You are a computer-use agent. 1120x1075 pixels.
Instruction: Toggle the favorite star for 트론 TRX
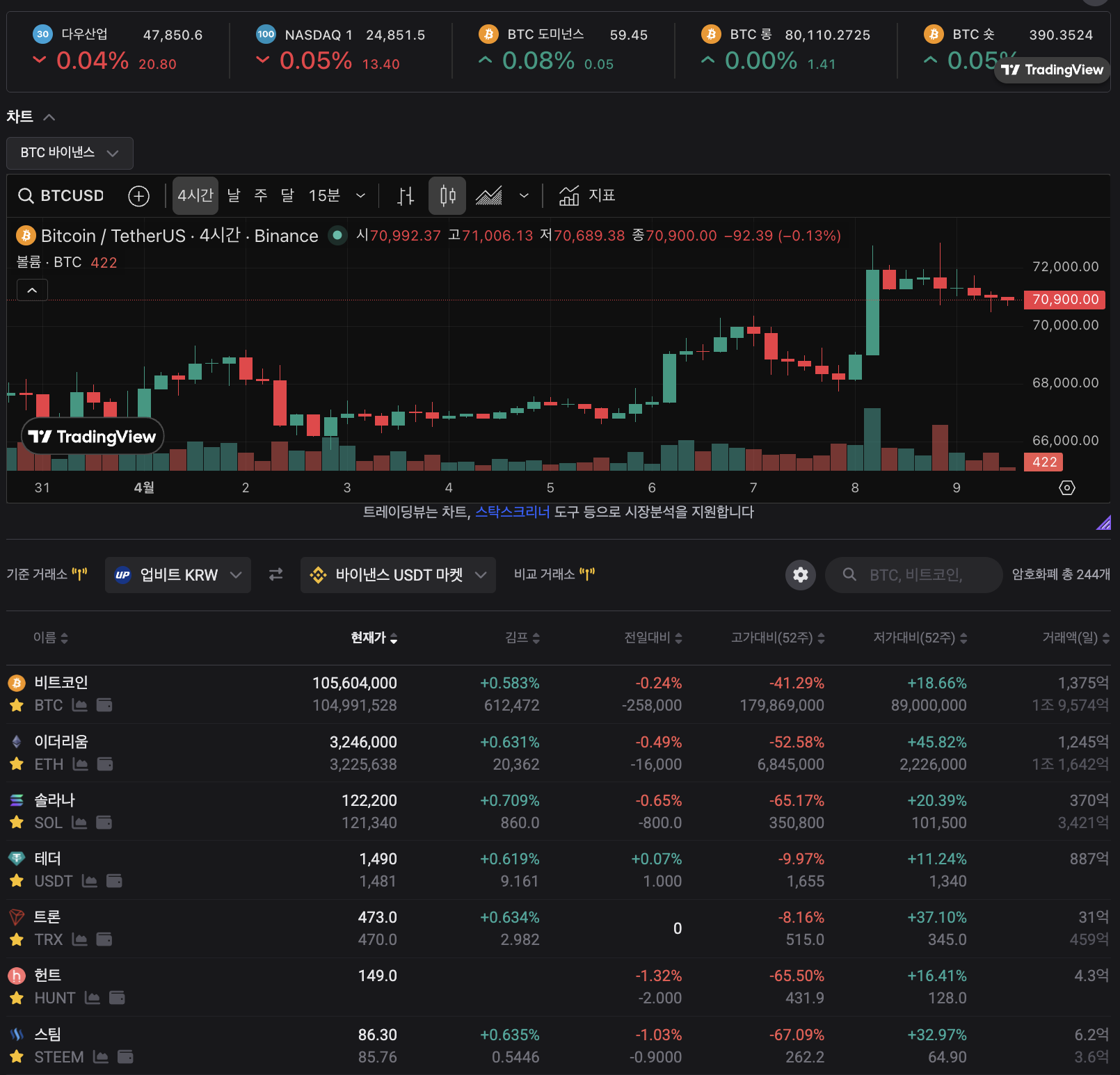click(x=17, y=939)
